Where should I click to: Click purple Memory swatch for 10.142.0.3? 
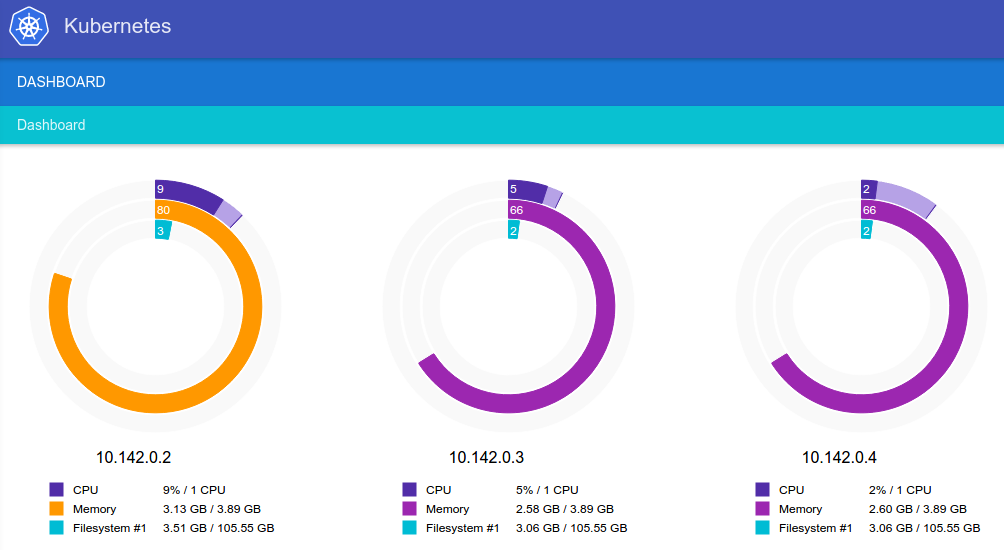click(410, 508)
